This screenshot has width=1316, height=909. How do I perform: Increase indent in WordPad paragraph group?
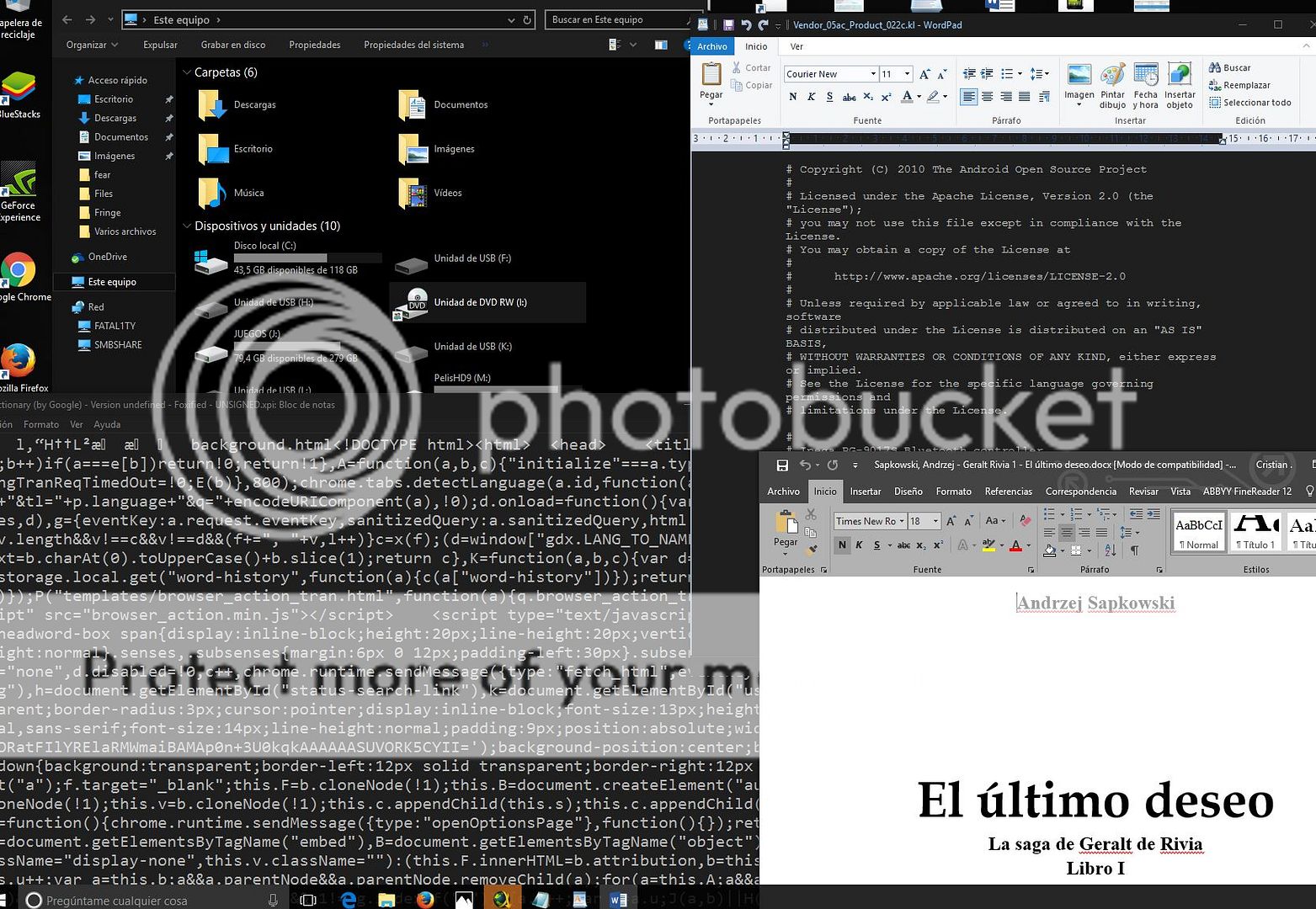[987, 74]
